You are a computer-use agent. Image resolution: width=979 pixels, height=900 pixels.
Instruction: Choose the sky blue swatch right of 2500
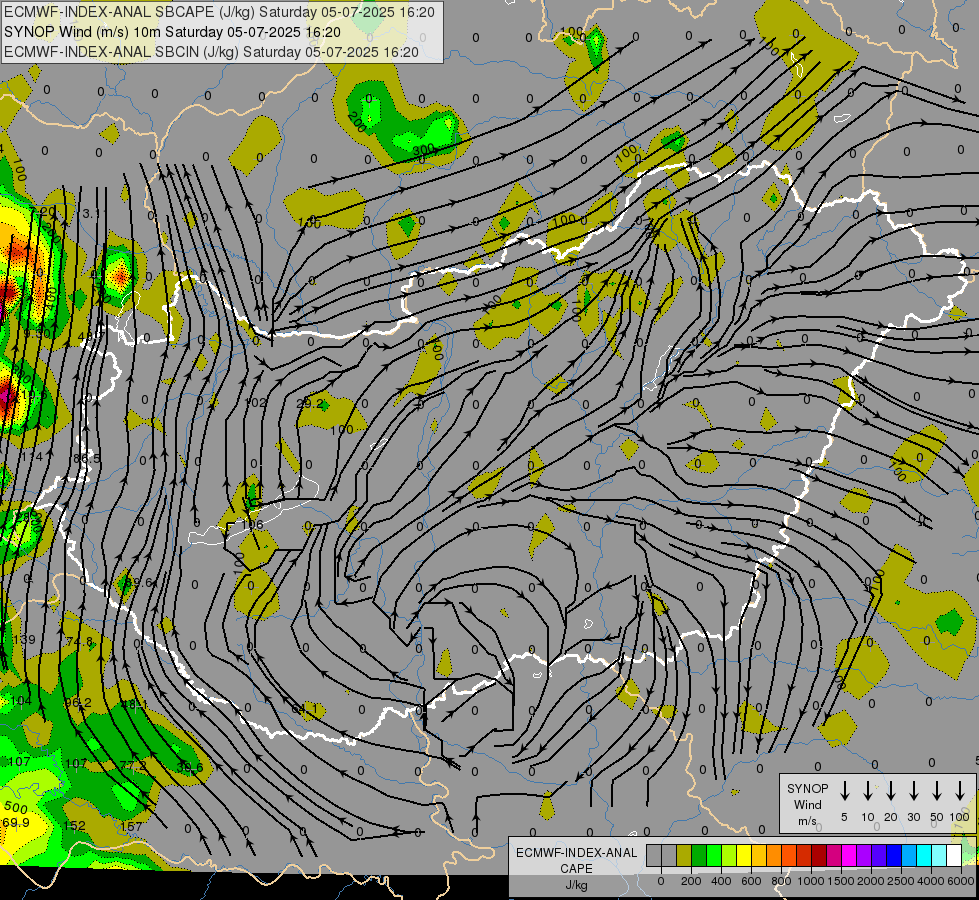(x=910, y=855)
